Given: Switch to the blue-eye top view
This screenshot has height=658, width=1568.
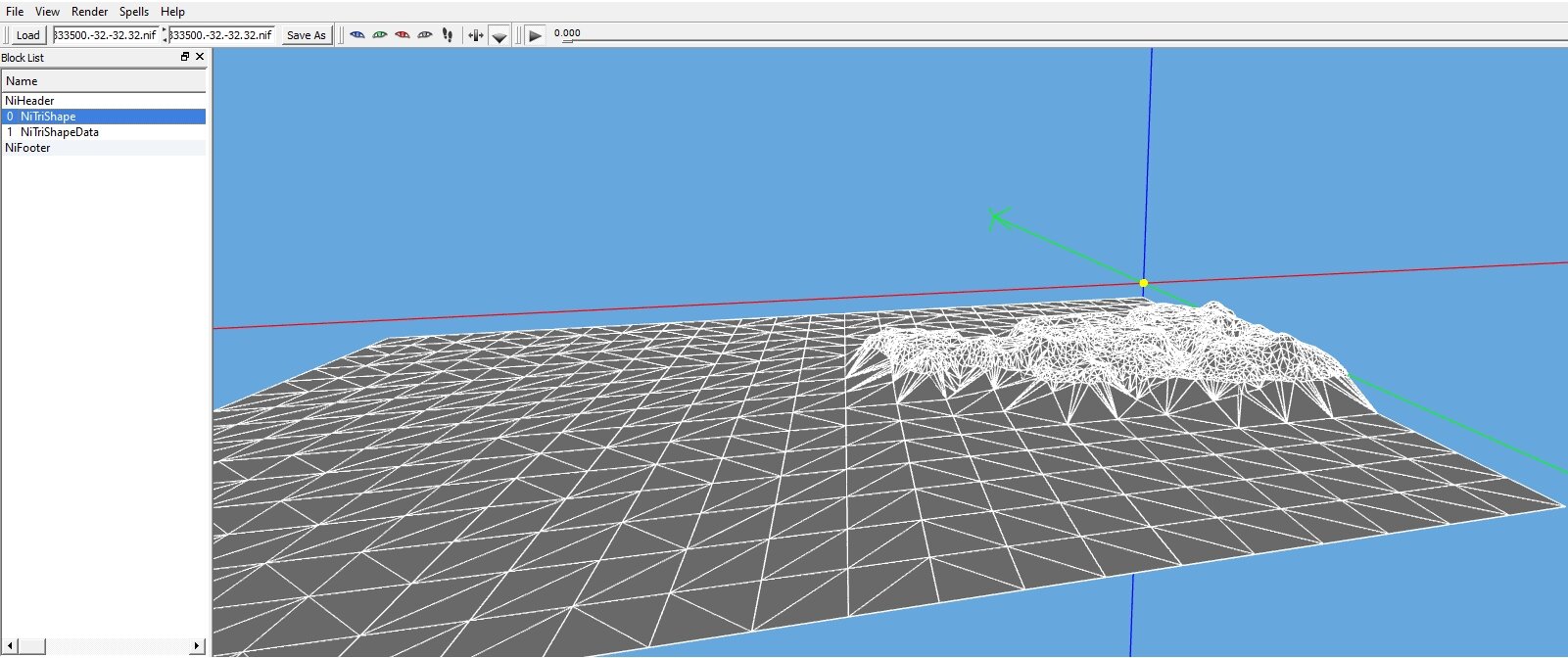Looking at the screenshot, I should pos(357,35).
